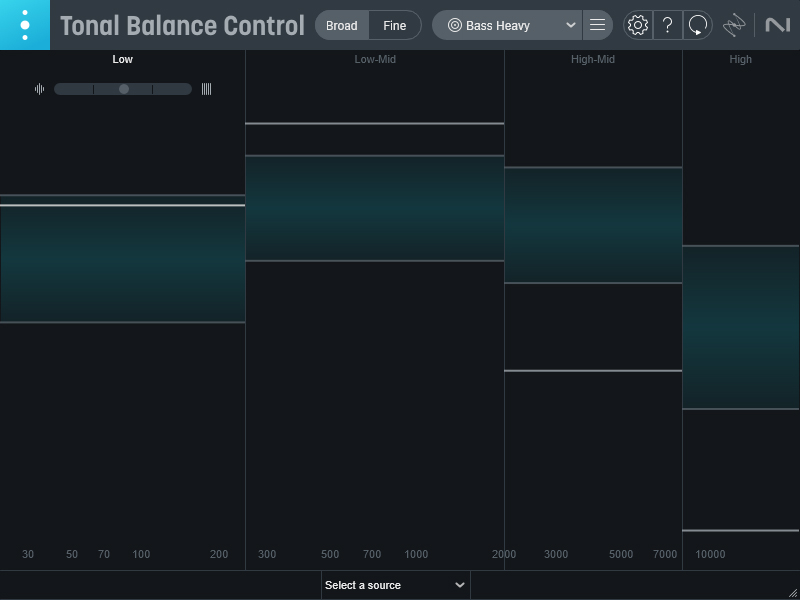The width and height of the screenshot is (800, 600).
Task: Select the Low band label
Action: click(122, 59)
